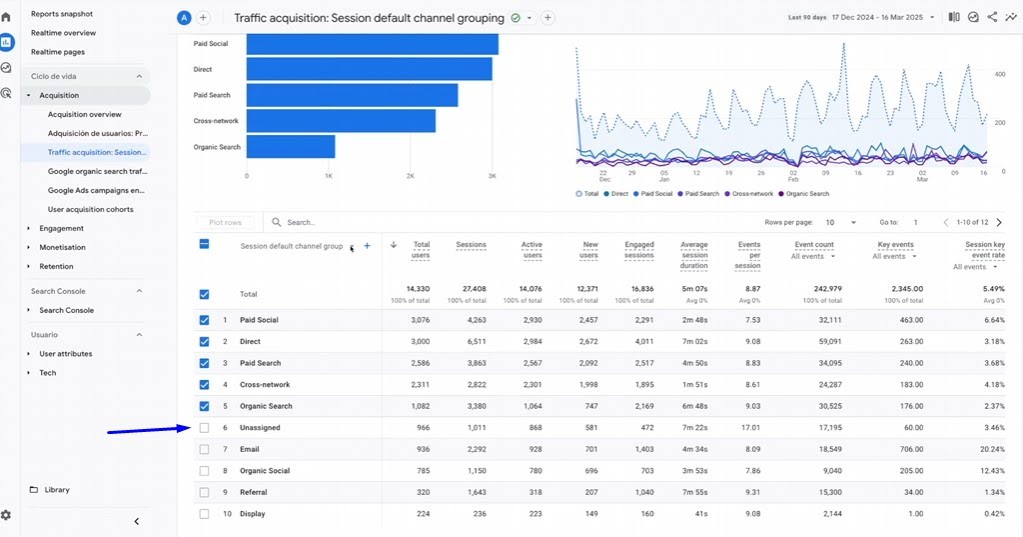Sort by the Engaged sessions column header

tap(639, 250)
